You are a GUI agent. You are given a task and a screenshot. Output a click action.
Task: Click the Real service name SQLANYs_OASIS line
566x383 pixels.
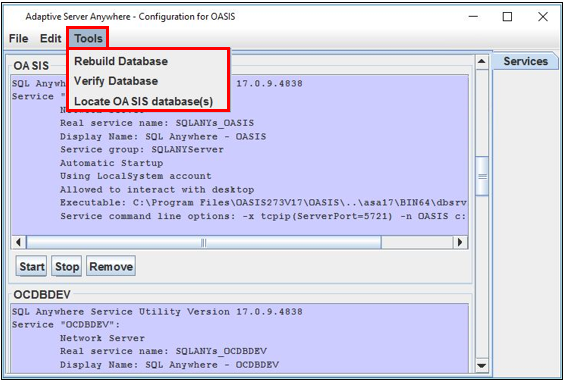(157, 123)
